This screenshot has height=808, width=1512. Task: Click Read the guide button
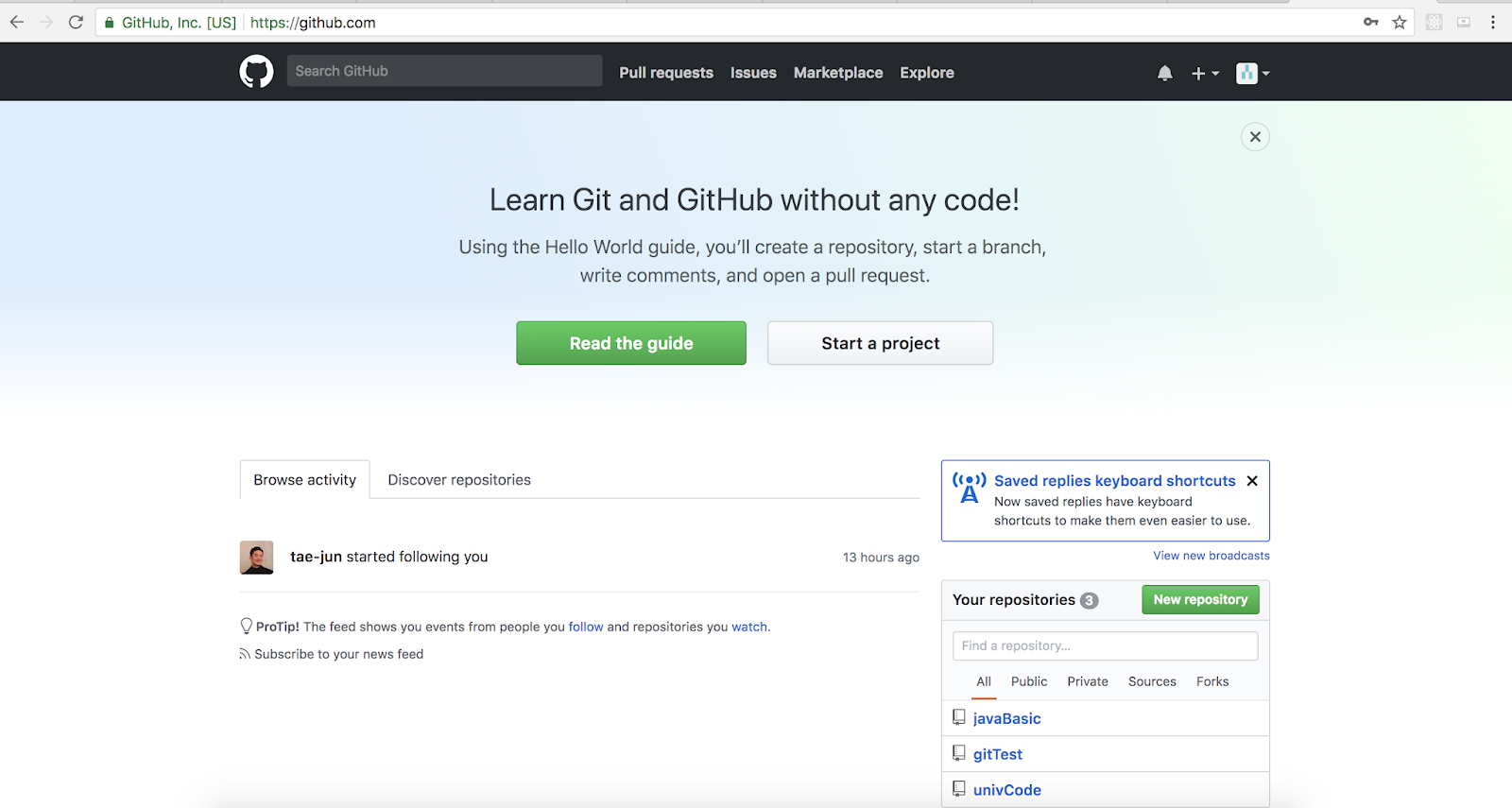[x=631, y=343]
